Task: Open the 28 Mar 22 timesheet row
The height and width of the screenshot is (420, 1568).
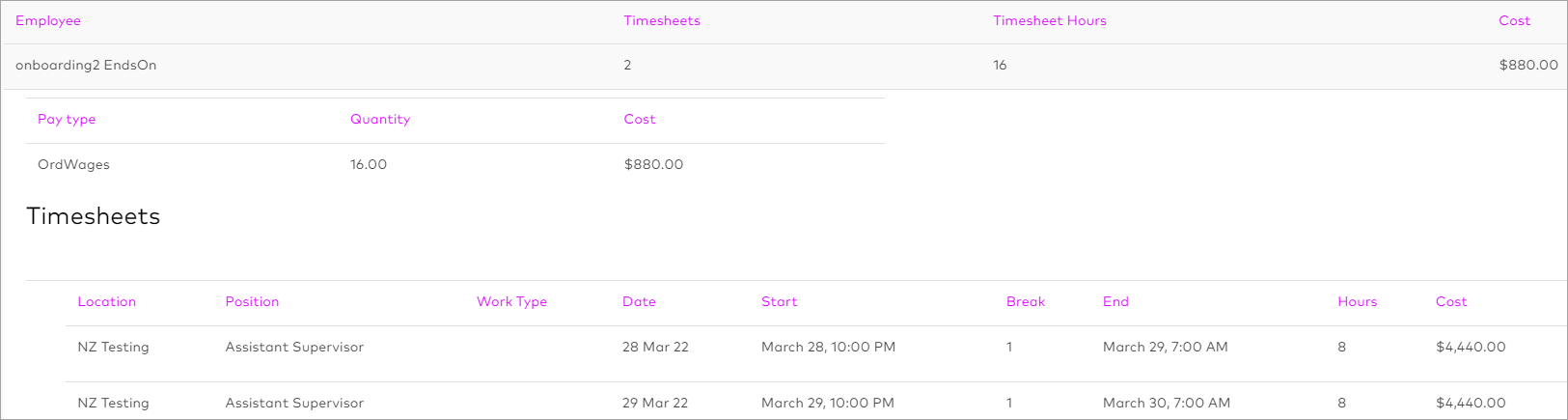Action: 655,348
